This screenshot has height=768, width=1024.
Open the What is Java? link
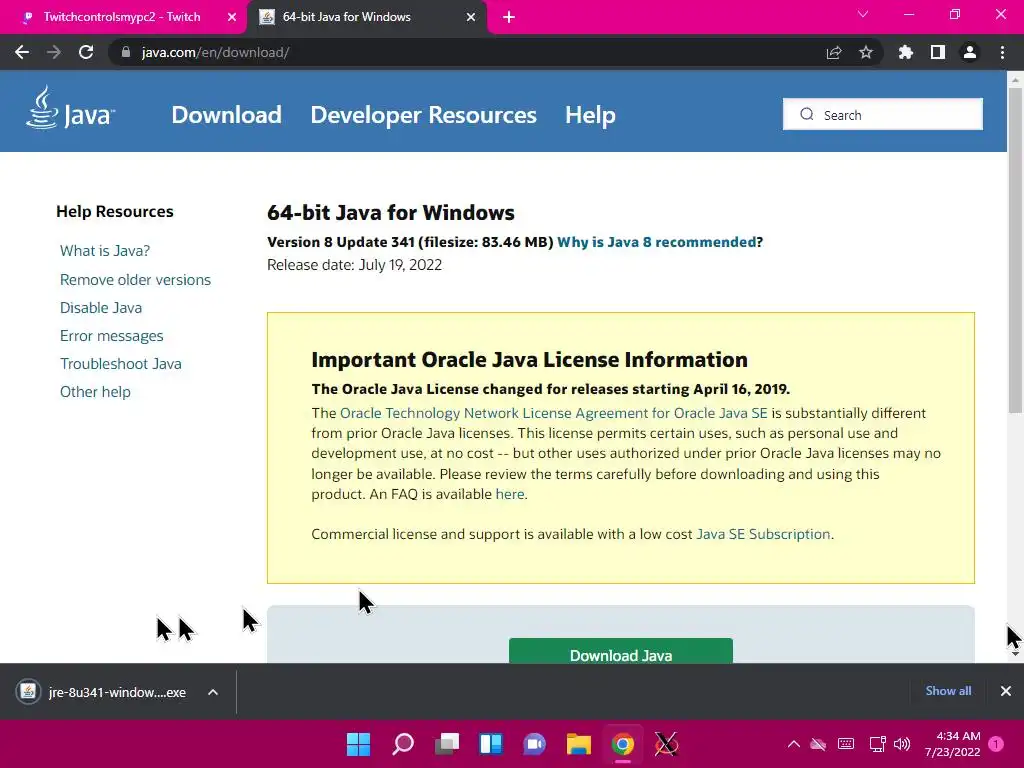tap(105, 251)
